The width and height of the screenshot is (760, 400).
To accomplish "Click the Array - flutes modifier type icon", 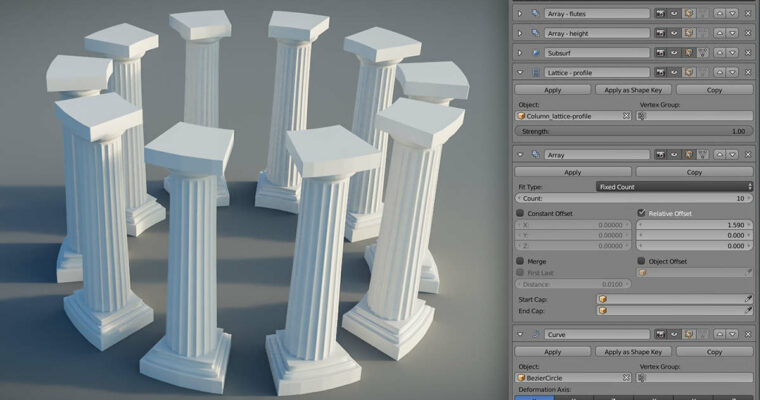I will pyautogui.click(x=535, y=14).
